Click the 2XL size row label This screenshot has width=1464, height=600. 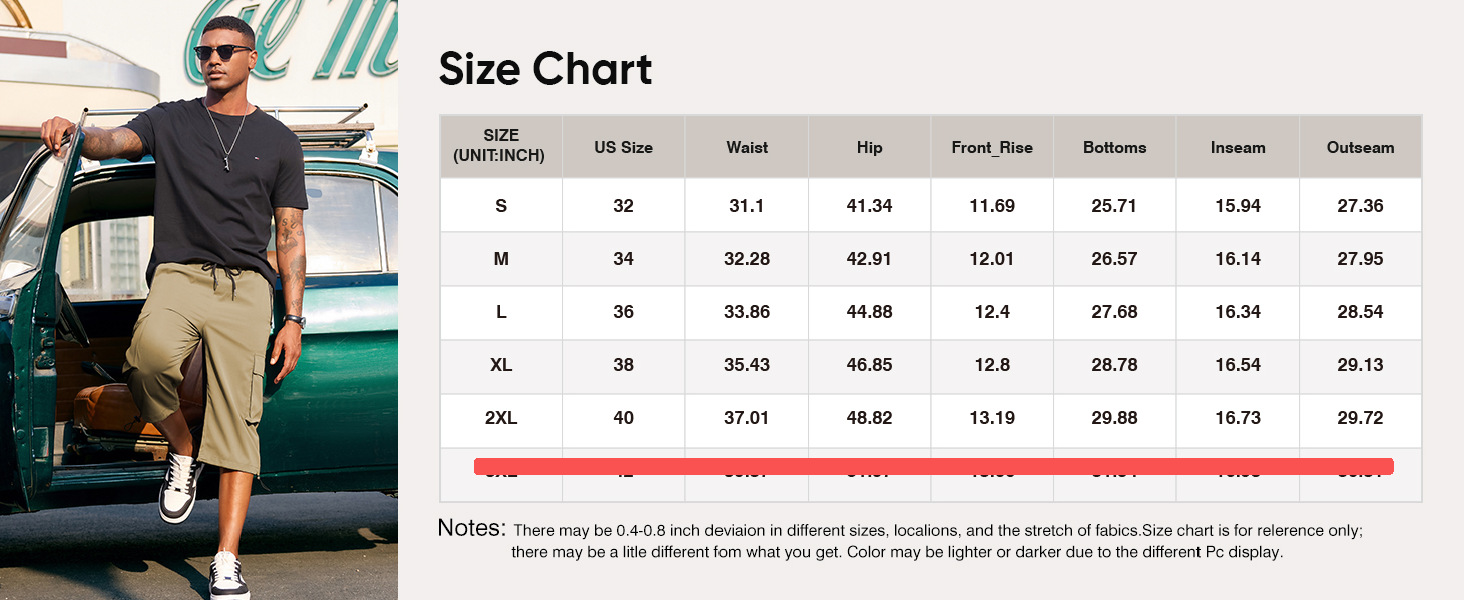(x=501, y=418)
